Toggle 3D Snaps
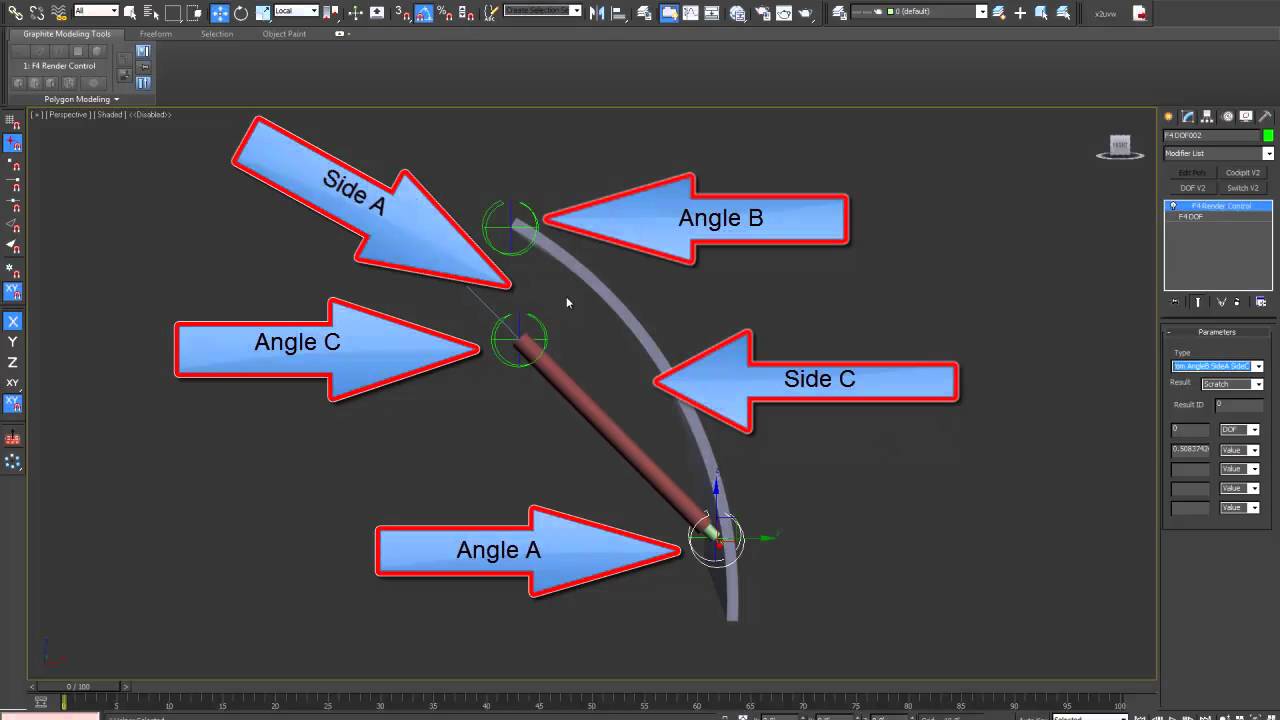This screenshot has width=1280, height=720. [403, 12]
